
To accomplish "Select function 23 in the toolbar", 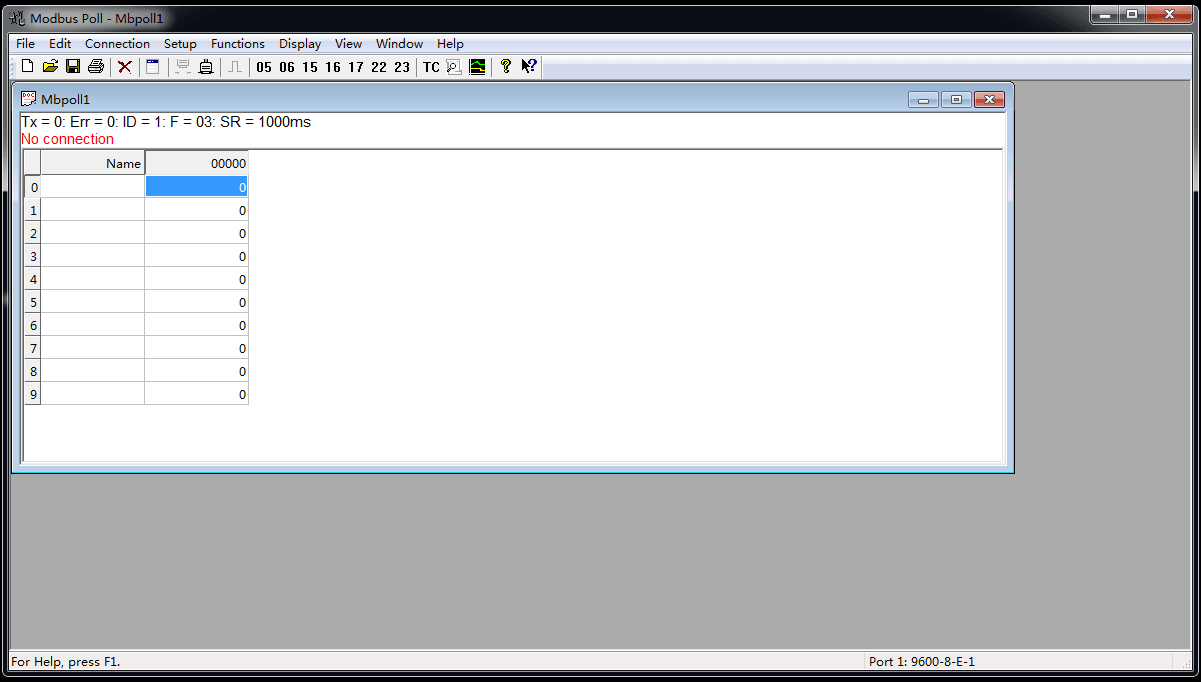I will coord(402,67).
